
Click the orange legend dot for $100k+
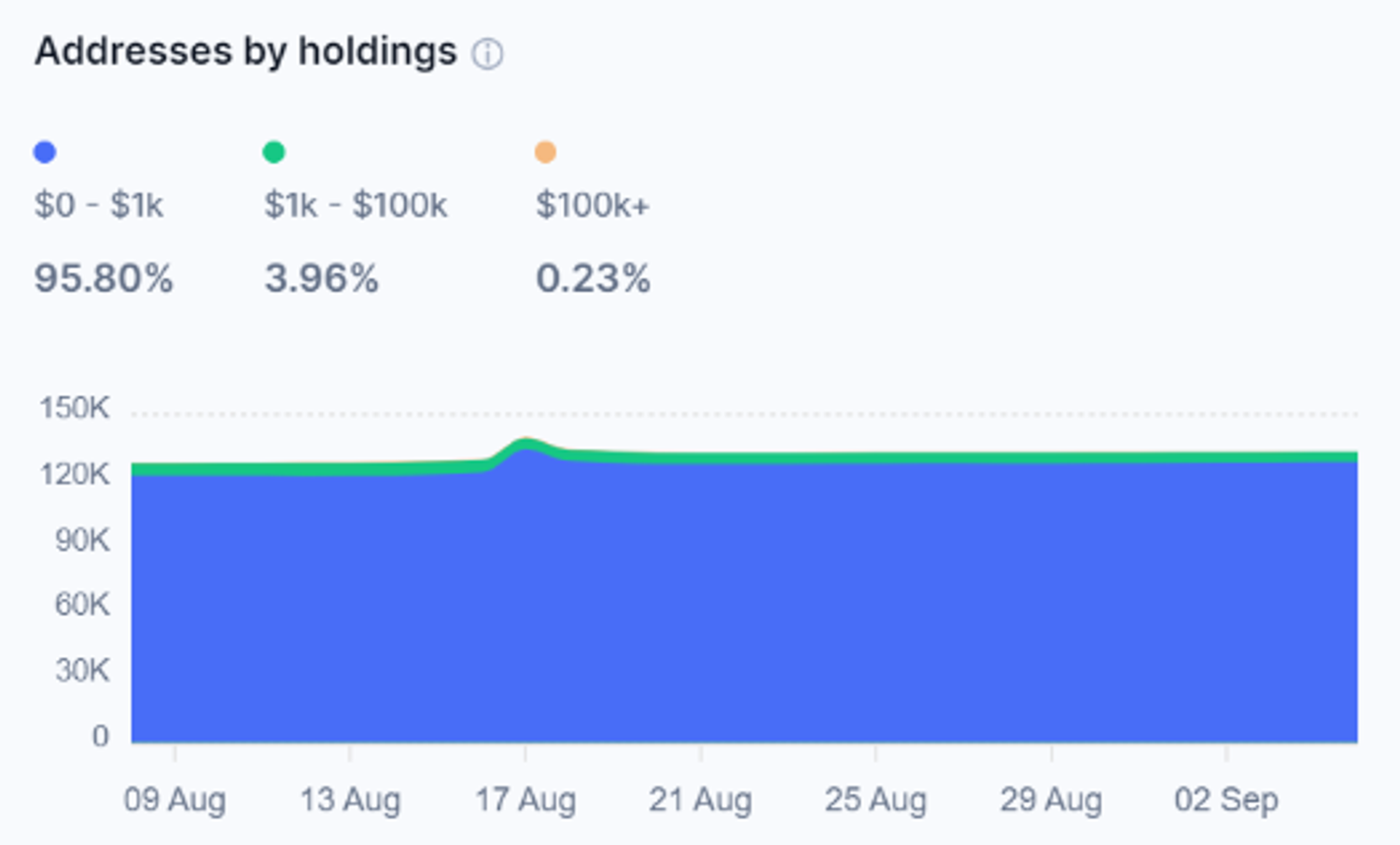pos(545,152)
